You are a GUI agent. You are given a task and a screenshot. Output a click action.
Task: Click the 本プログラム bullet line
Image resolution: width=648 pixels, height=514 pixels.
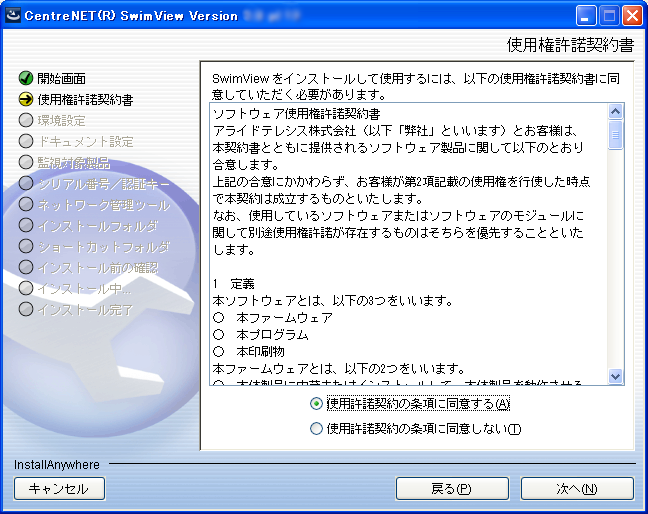(261, 335)
